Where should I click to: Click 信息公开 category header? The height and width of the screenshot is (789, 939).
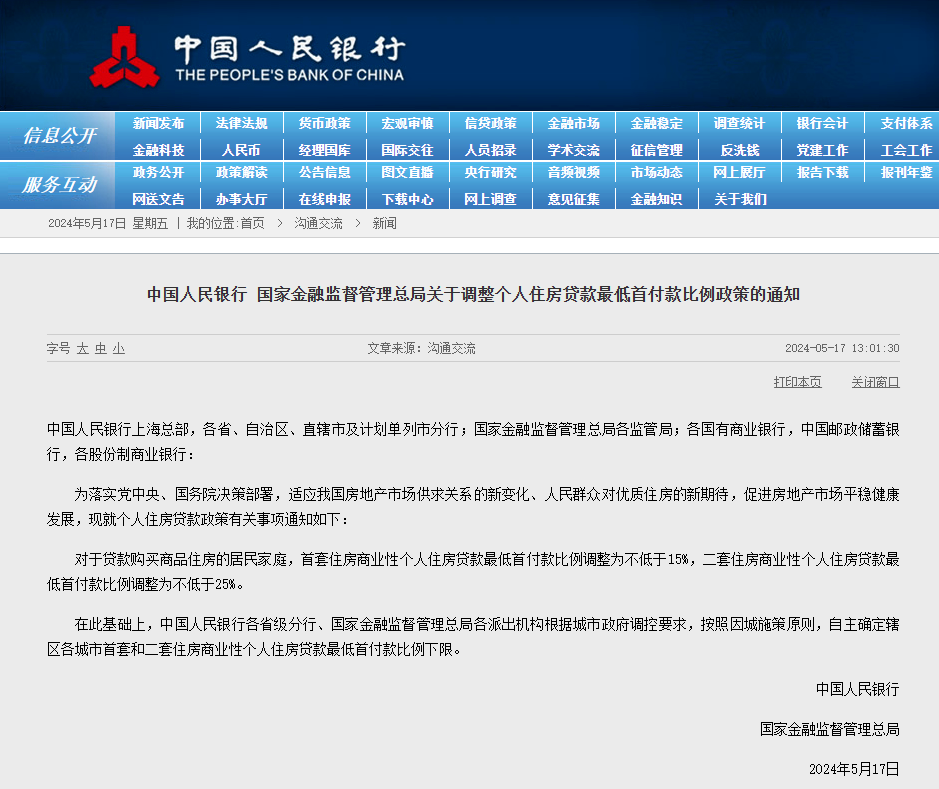coord(59,136)
